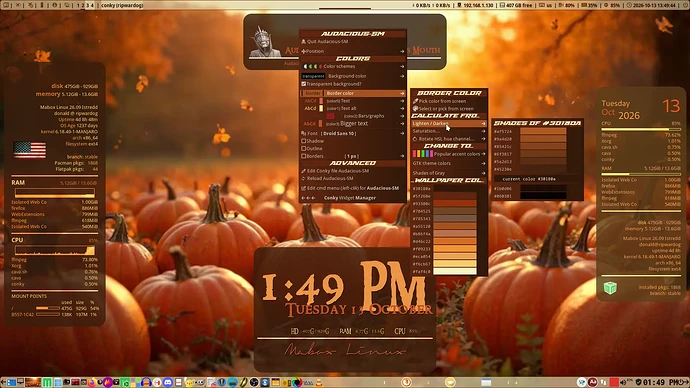This screenshot has height=388, width=690.
Task: Open the Font Droid Sans 10 submenu
Action: pyautogui.click(x=352, y=133)
